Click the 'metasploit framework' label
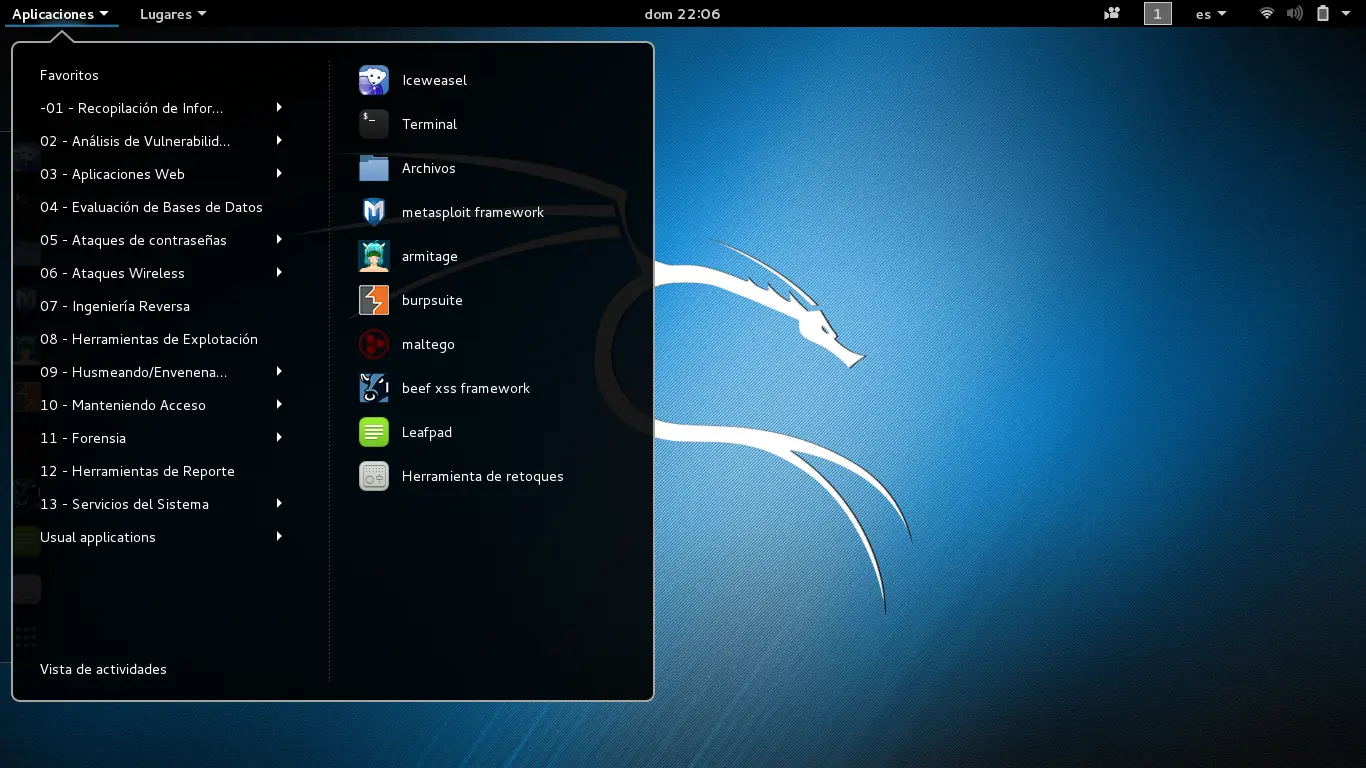The height and width of the screenshot is (768, 1366). tap(473, 212)
